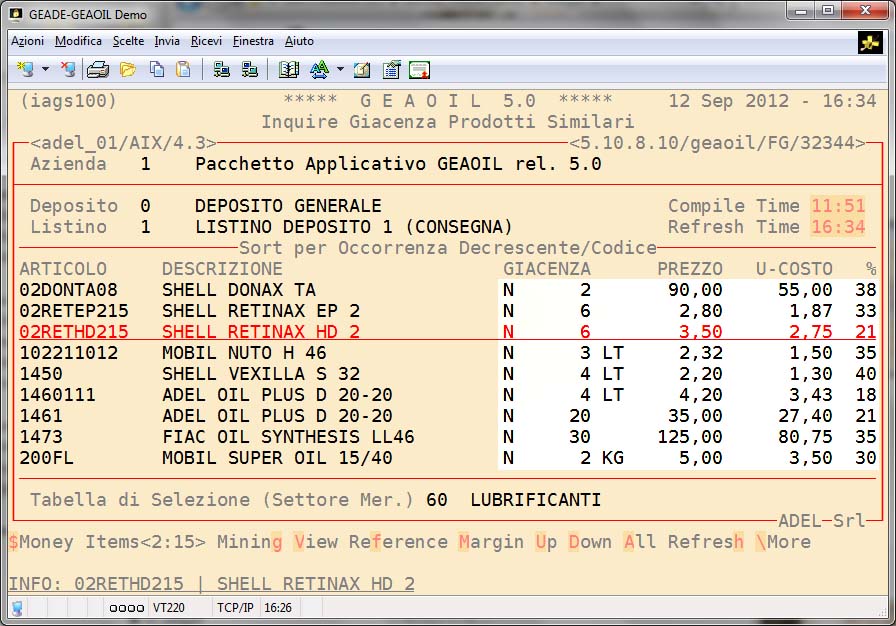Image resolution: width=896 pixels, height=626 pixels.
Task: Open the Invia menu
Action: (x=167, y=41)
